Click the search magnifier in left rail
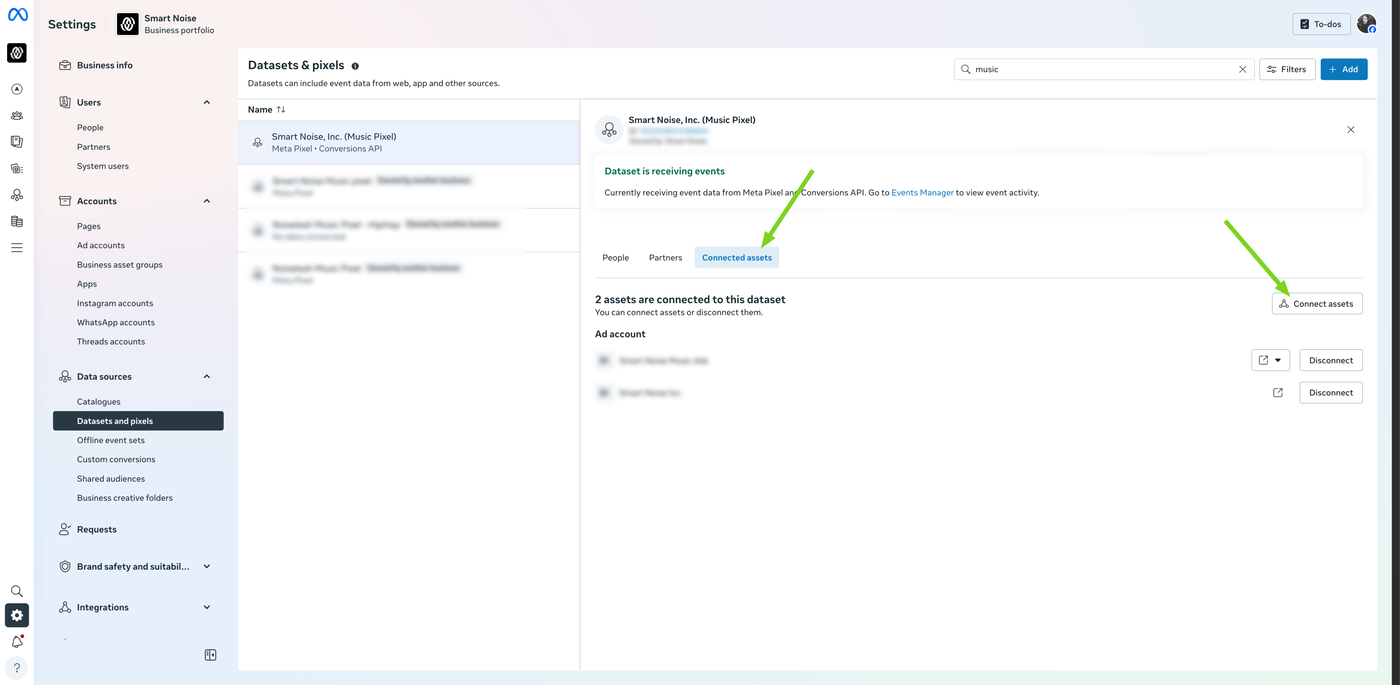 click(17, 591)
